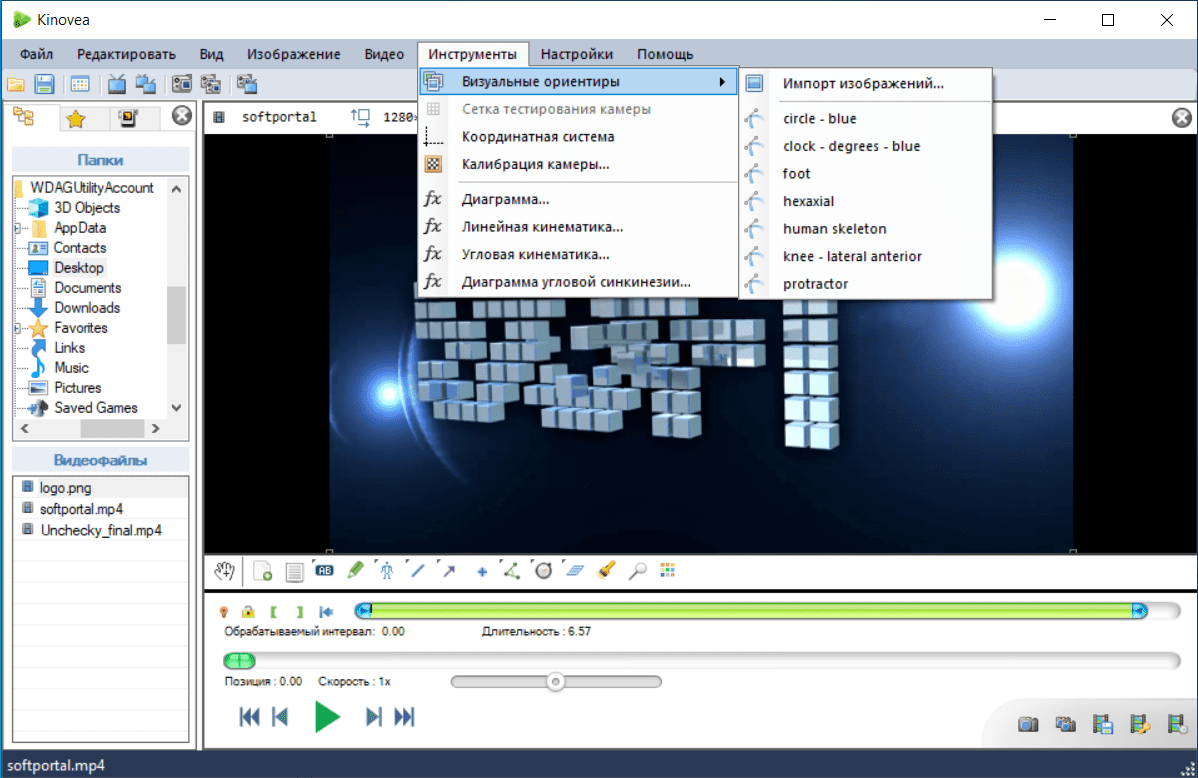Select the perspective grid tool
This screenshot has width=1198, height=778.
(x=575, y=570)
